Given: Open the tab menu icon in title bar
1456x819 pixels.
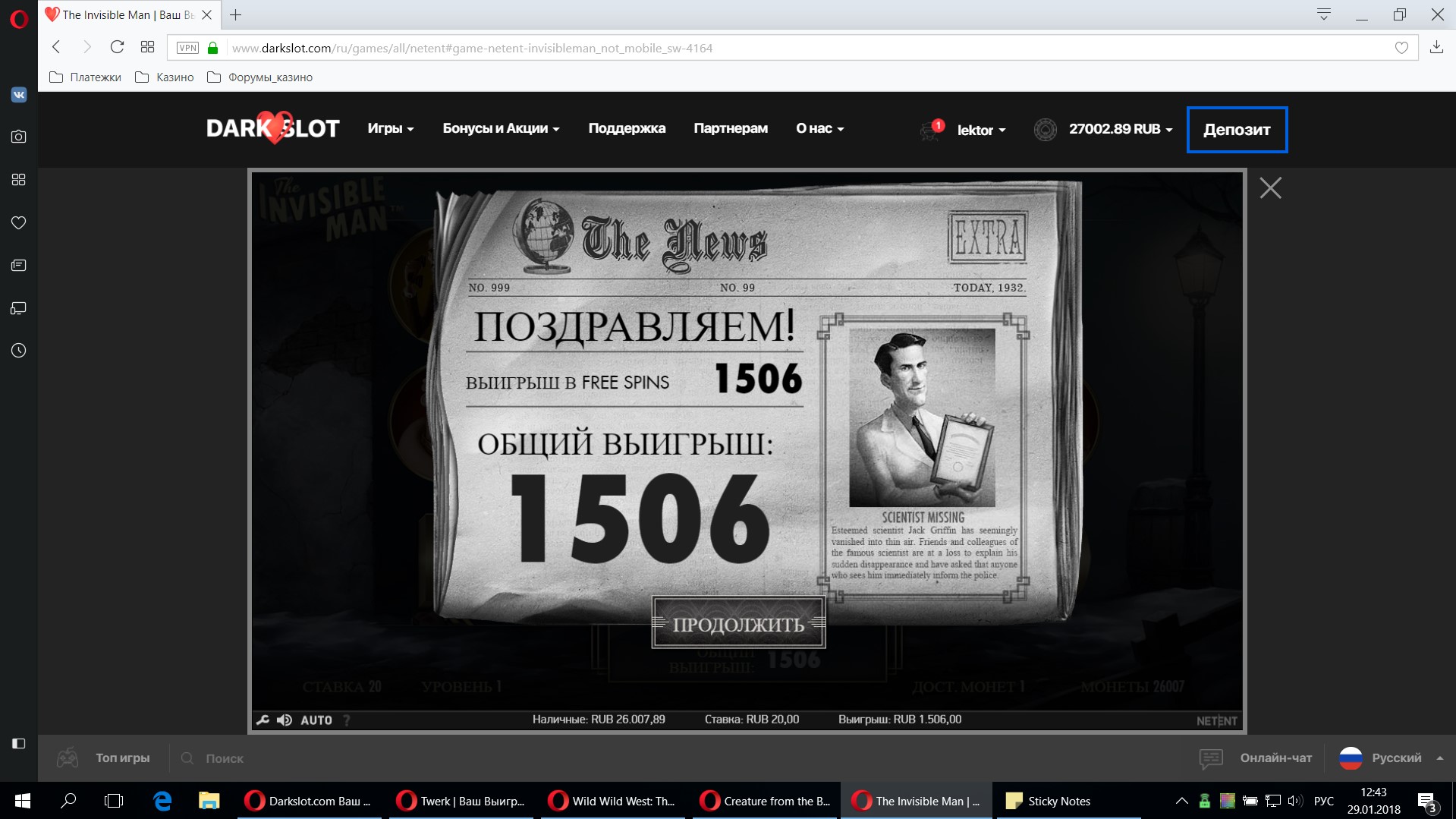Looking at the screenshot, I should [x=1324, y=14].
